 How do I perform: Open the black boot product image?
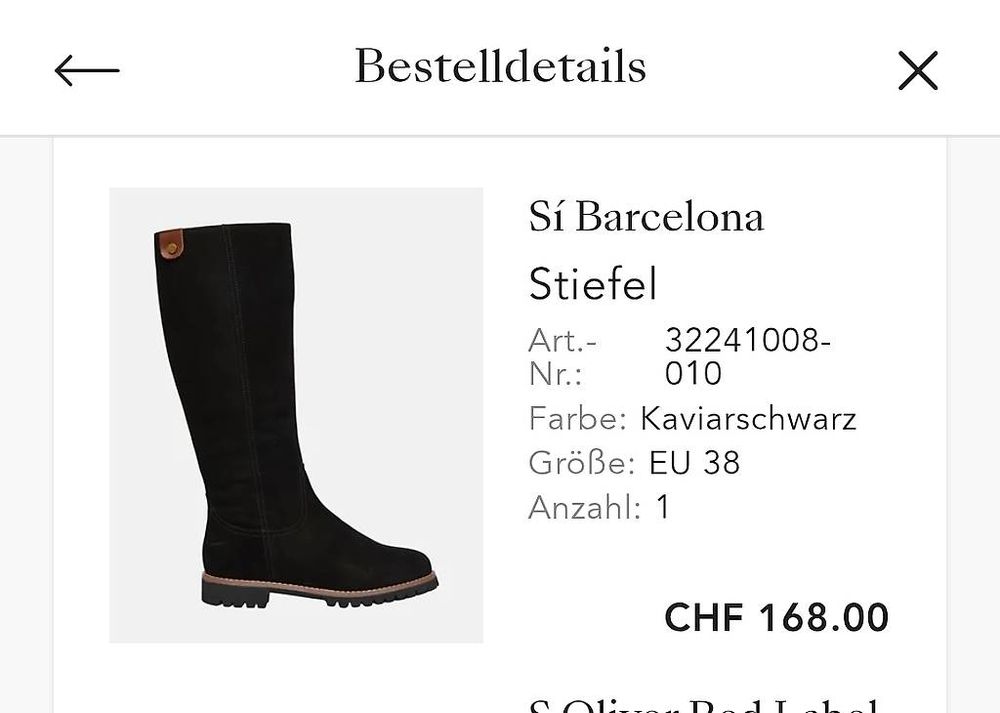point(296,414)
